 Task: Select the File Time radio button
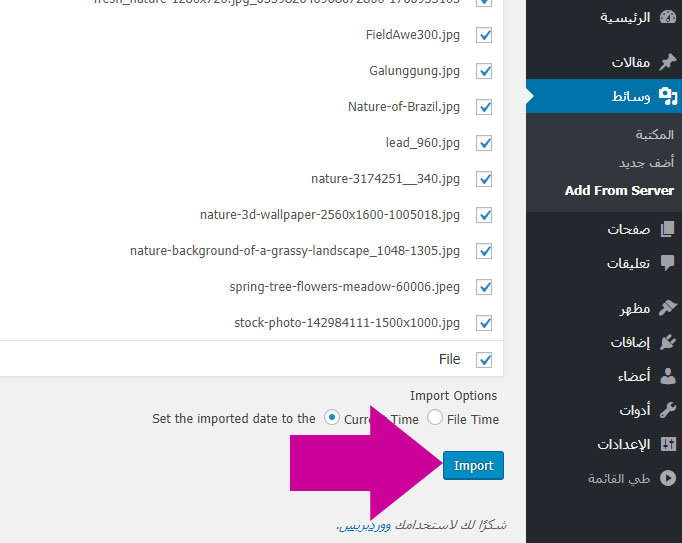coord(435,418)
